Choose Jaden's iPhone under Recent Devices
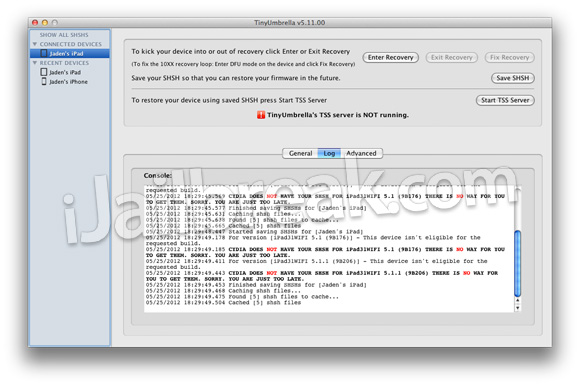The image size is (580, 386). point(68,82)
